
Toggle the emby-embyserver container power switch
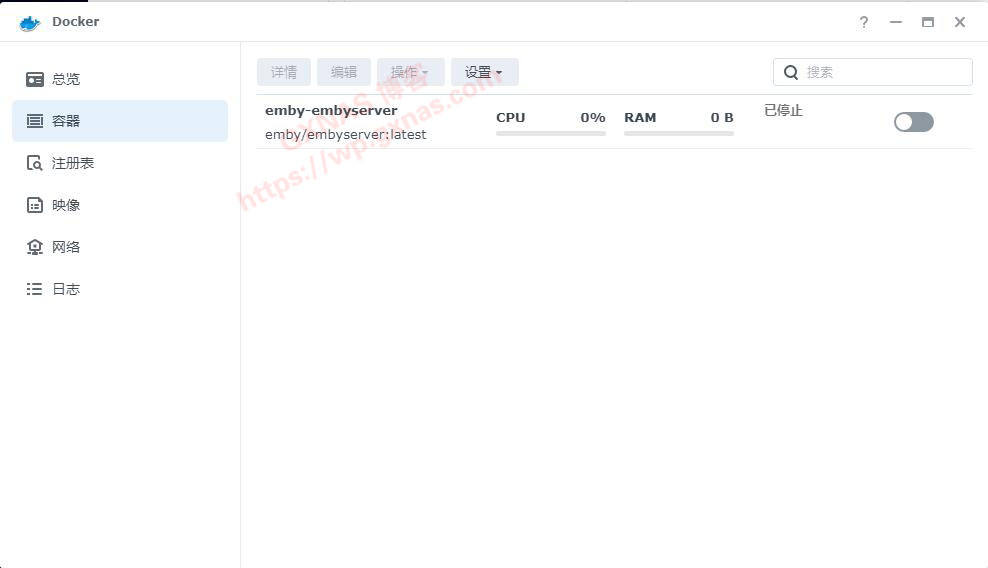click(x=913, y=122)
